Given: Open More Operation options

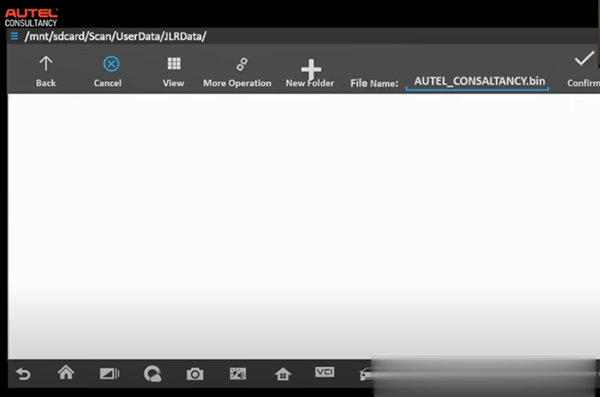Looking at the screenshot, I should click(237, 72).
